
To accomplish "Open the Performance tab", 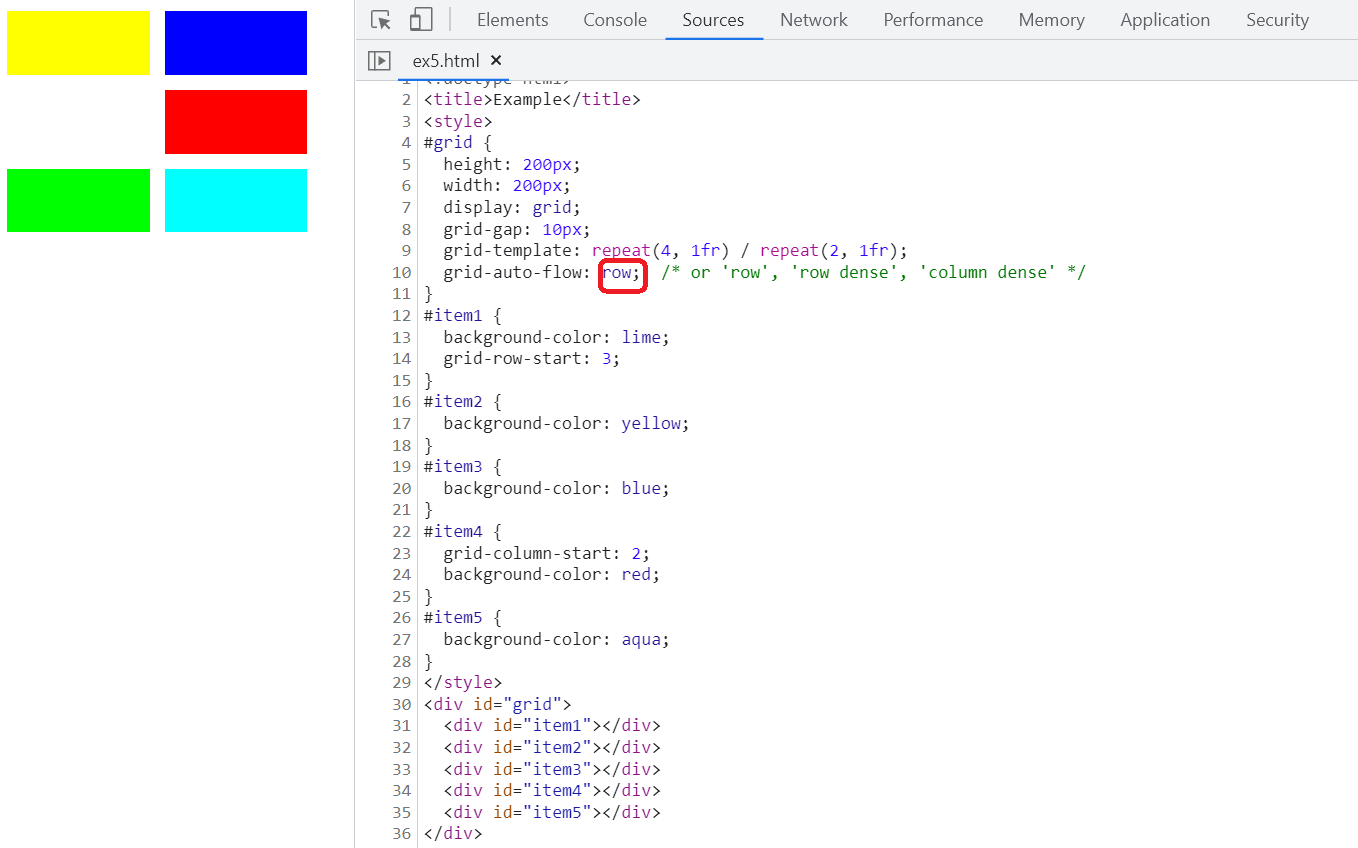I will pyautogui.click(x=933, y=20).
